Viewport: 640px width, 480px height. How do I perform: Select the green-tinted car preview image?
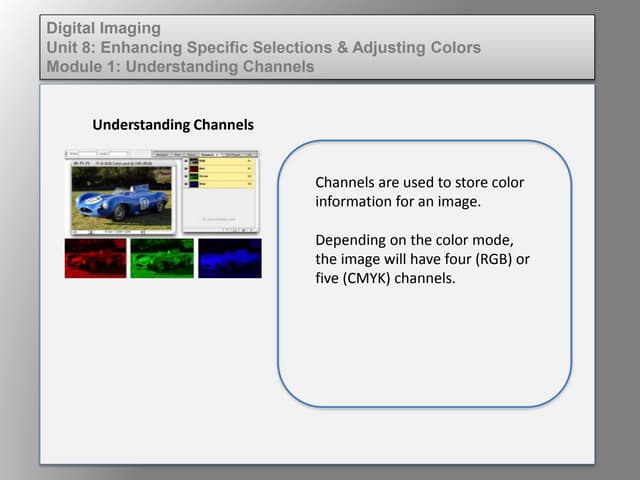tap(162, 258)
